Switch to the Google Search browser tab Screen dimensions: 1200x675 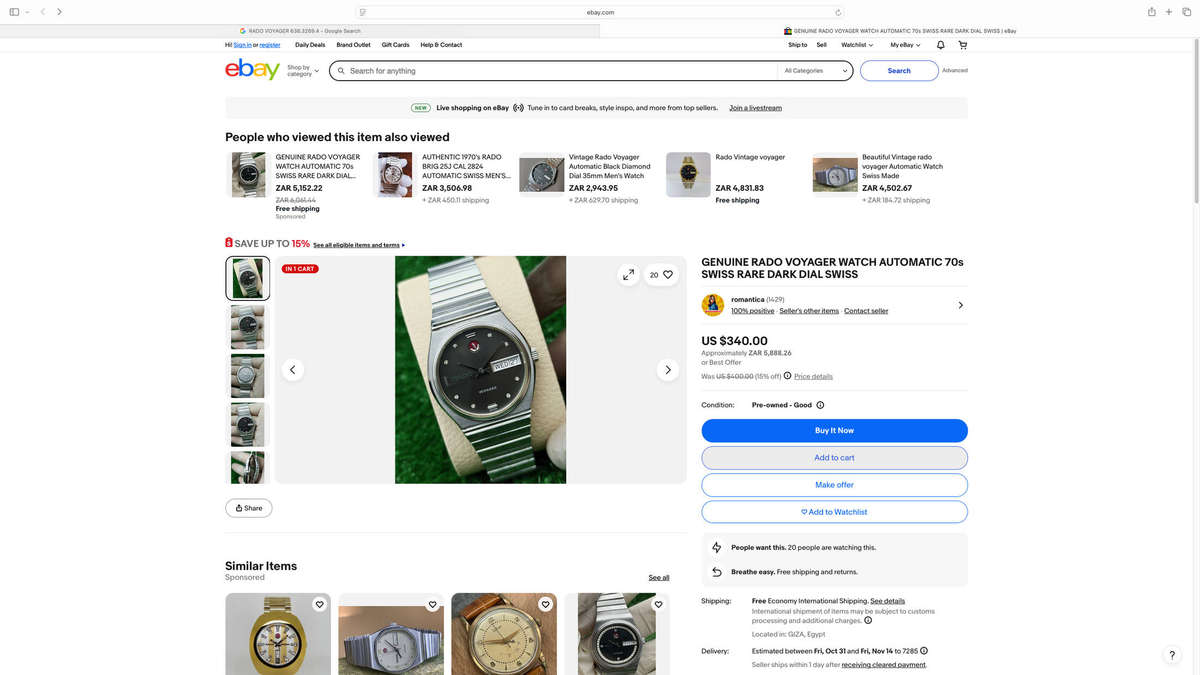click(300, 31)
